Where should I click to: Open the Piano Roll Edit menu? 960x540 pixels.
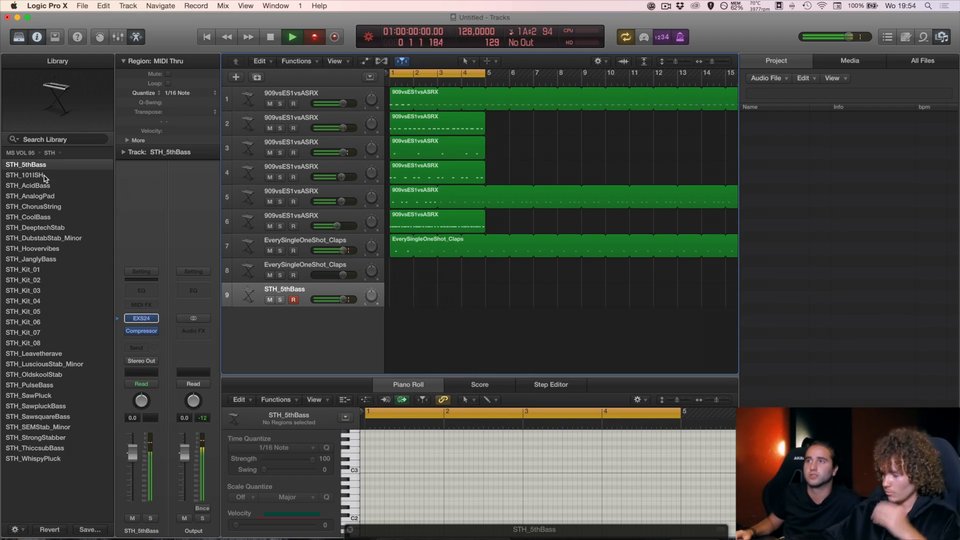click(242, 400)
